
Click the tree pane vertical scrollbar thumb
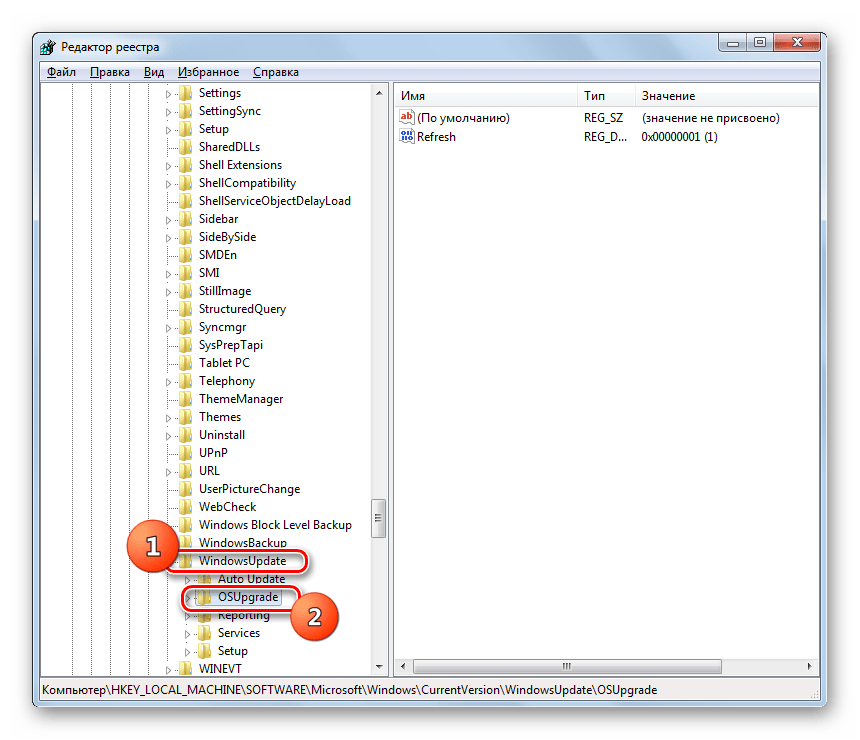pos(378,518)
